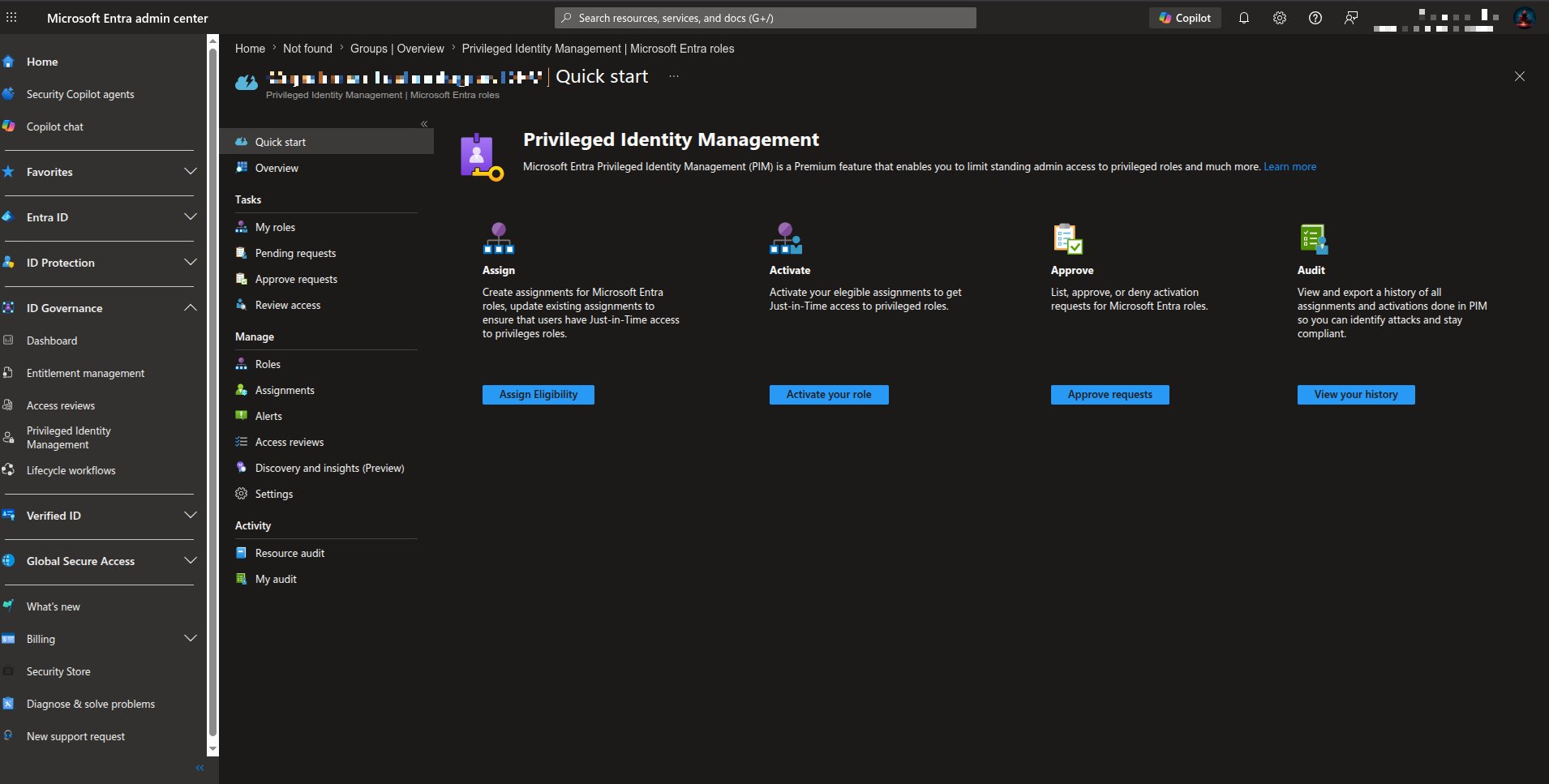Click the My audit icon

(241, 579)
